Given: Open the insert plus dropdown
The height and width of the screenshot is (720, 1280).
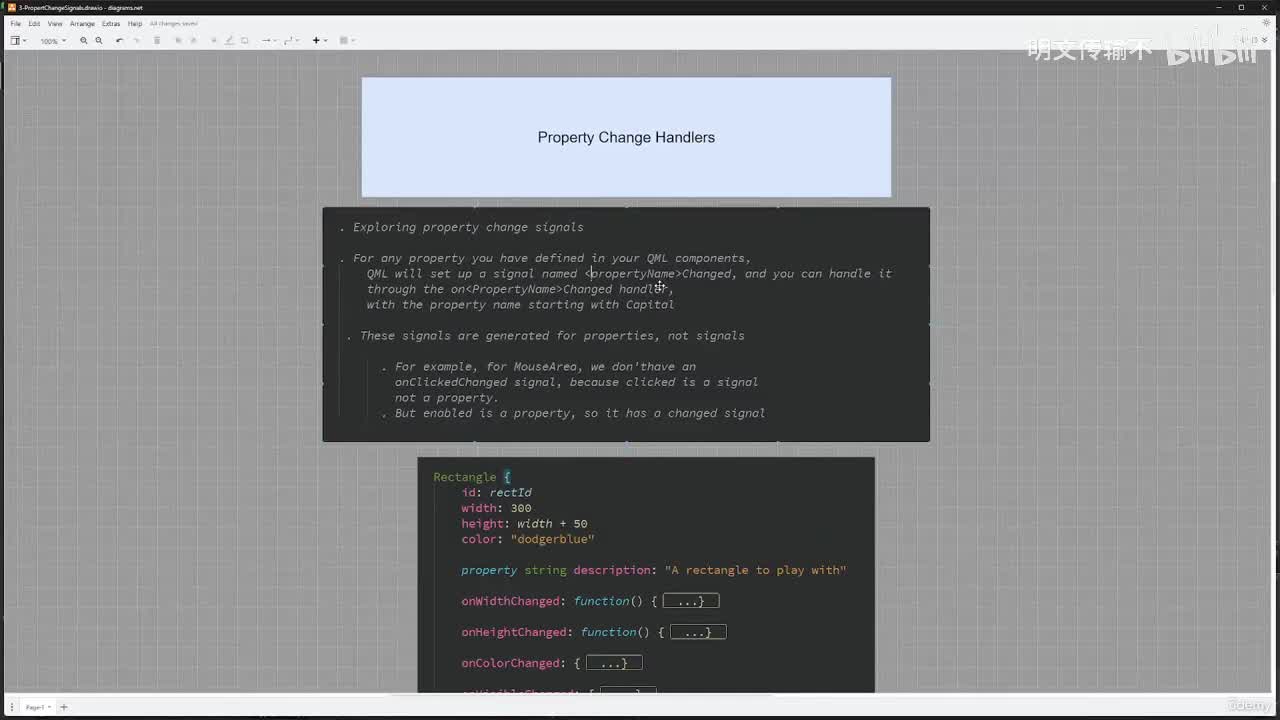Looking at the screenshot, I should tap(319, 41).
